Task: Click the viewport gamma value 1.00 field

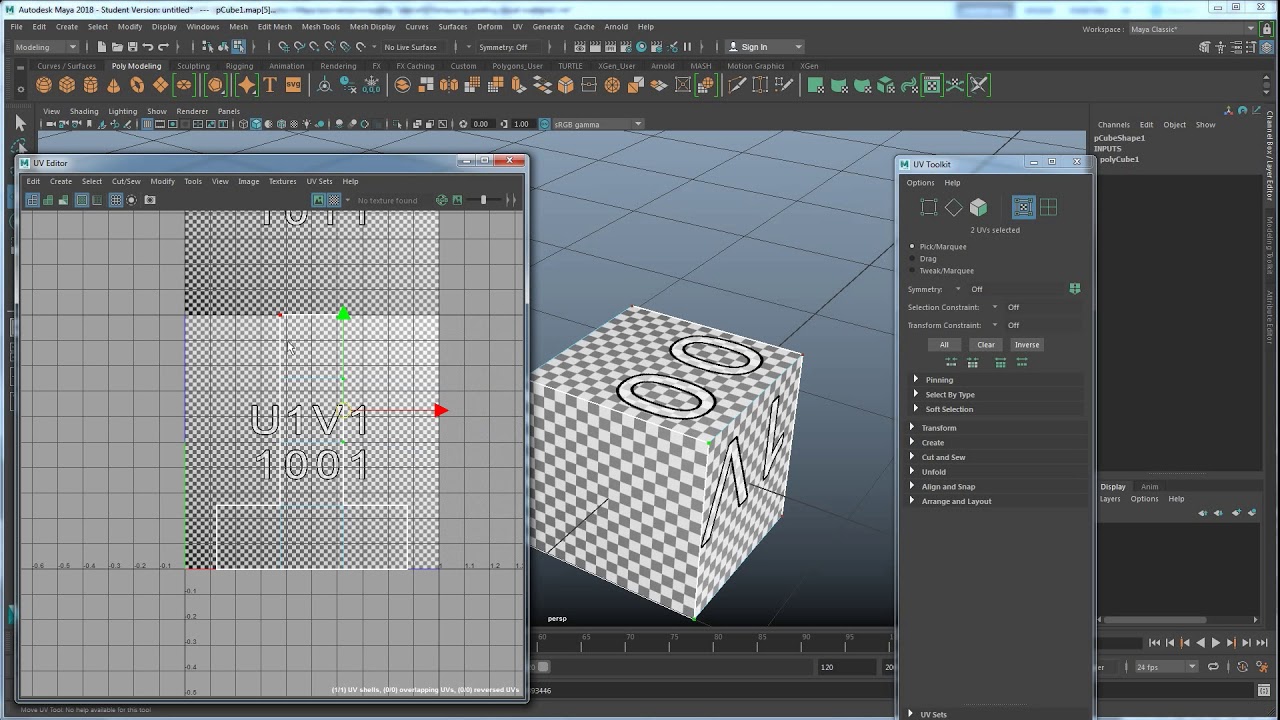Action: click(521, 124)
